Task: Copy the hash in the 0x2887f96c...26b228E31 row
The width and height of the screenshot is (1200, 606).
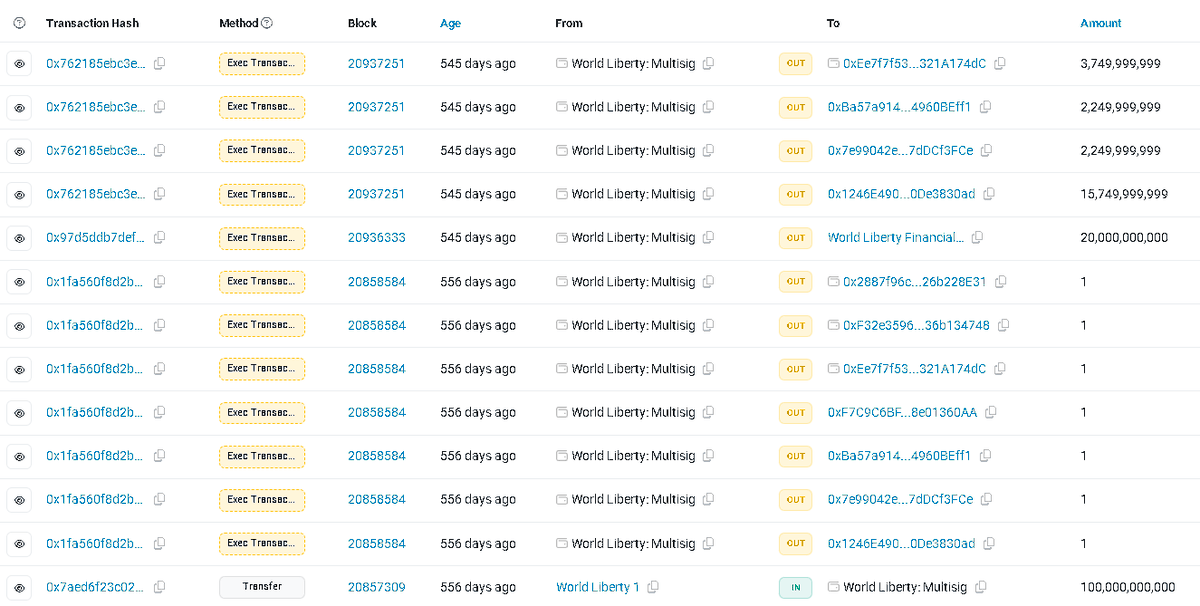Action: [160, 282]
